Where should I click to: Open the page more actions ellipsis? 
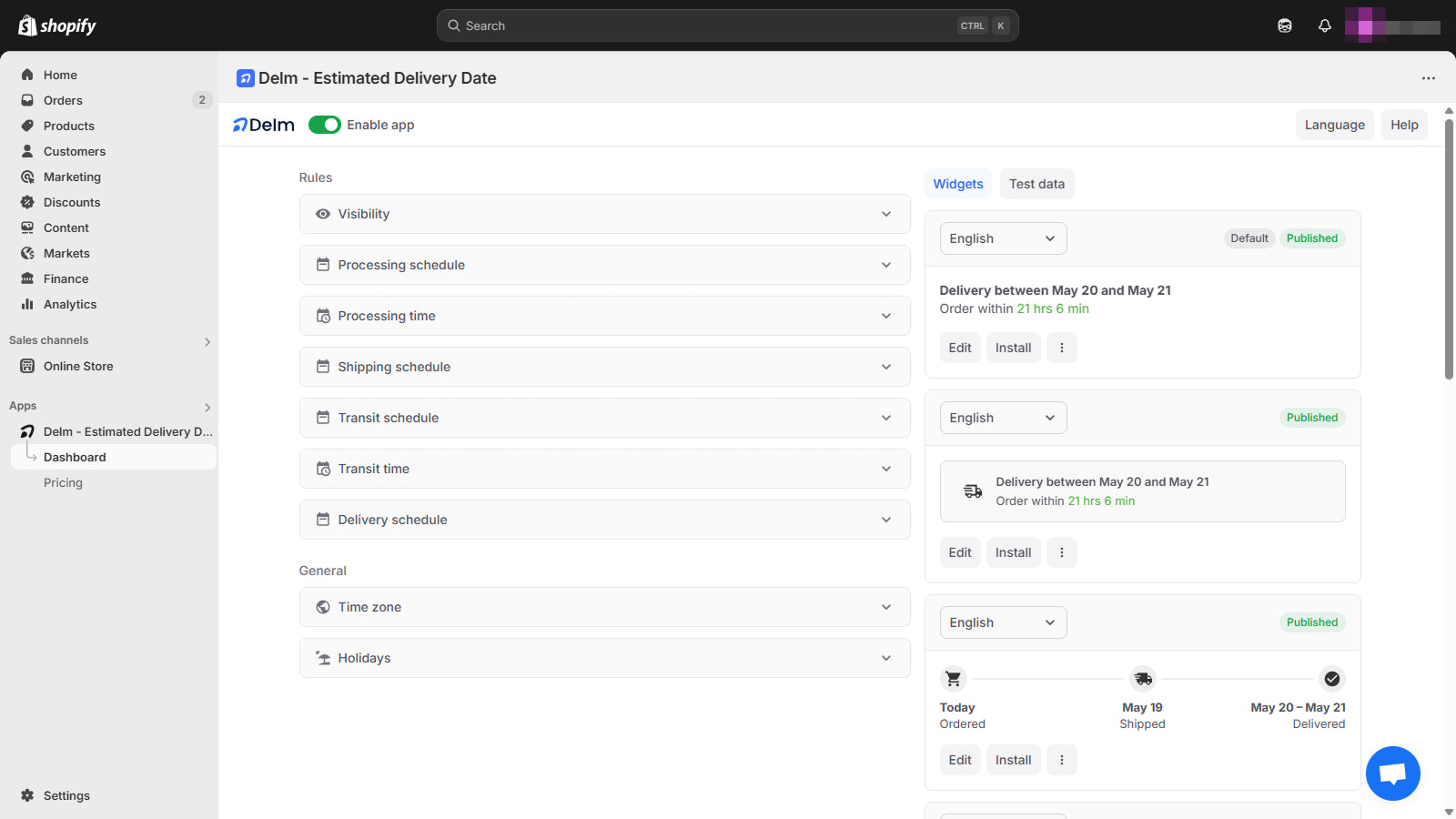(1429, 78)
